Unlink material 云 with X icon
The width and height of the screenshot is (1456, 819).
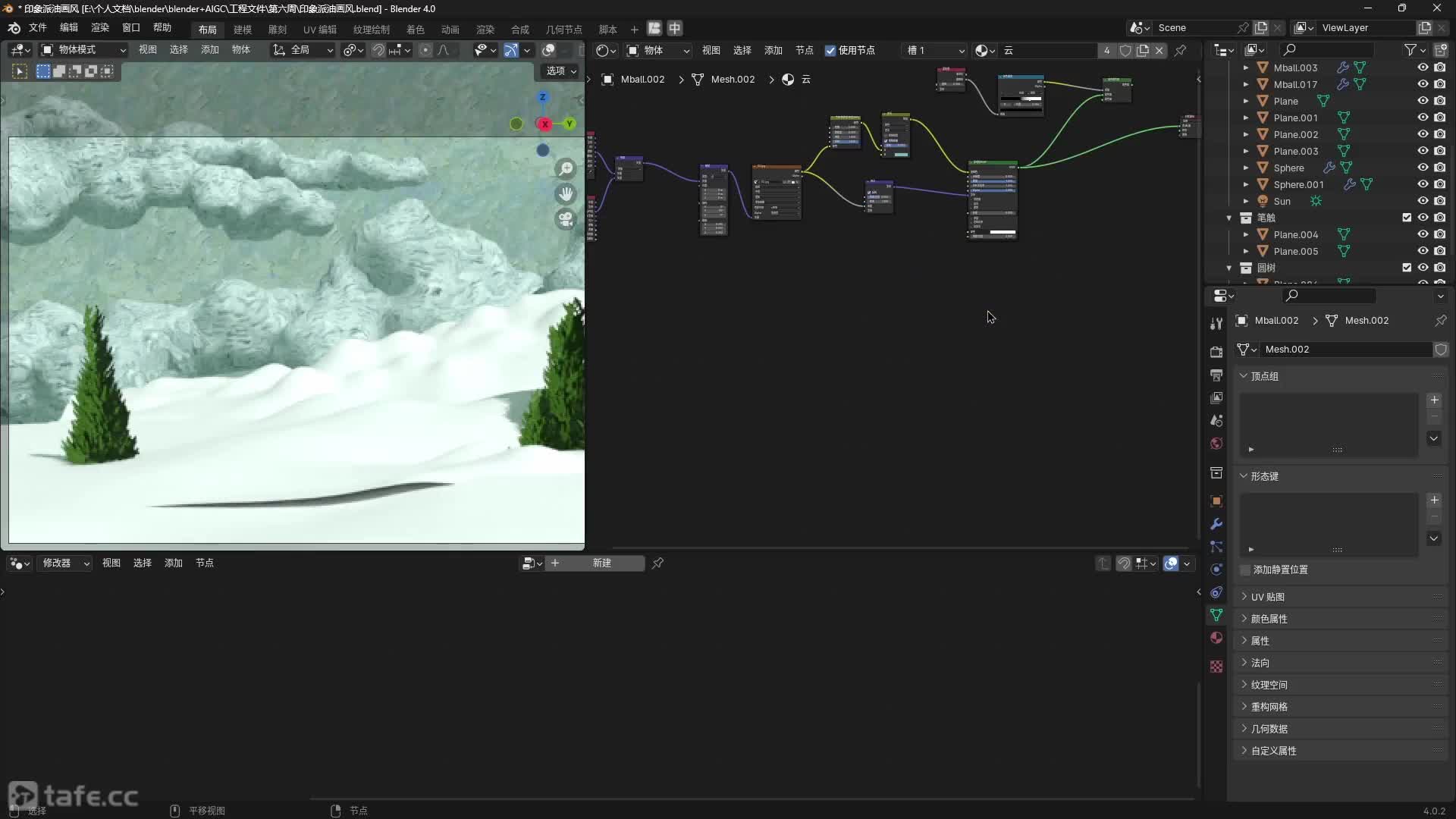pyautogui.click(x=1159, y=50)
